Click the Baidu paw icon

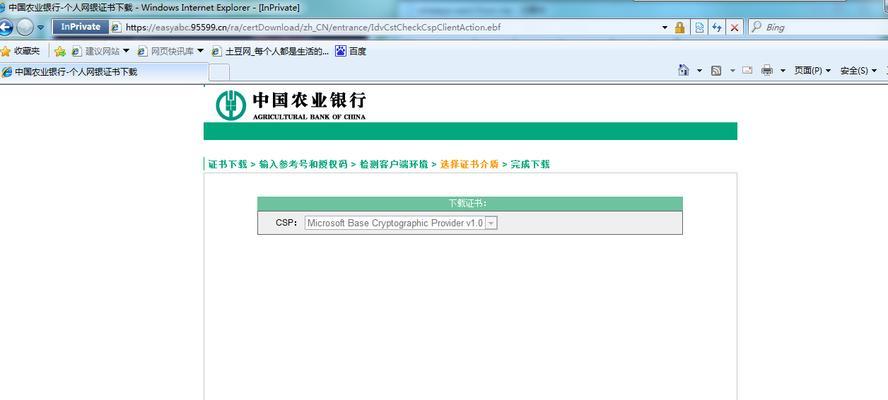340,51
